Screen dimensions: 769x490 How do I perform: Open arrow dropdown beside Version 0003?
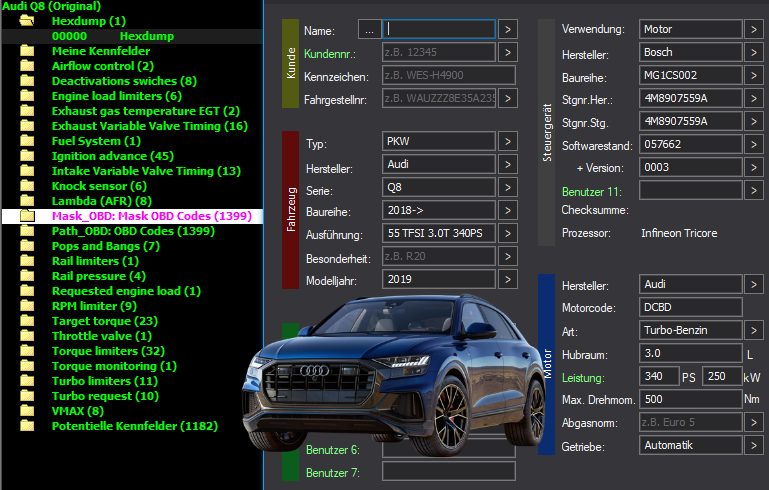[x=754, y=167]
